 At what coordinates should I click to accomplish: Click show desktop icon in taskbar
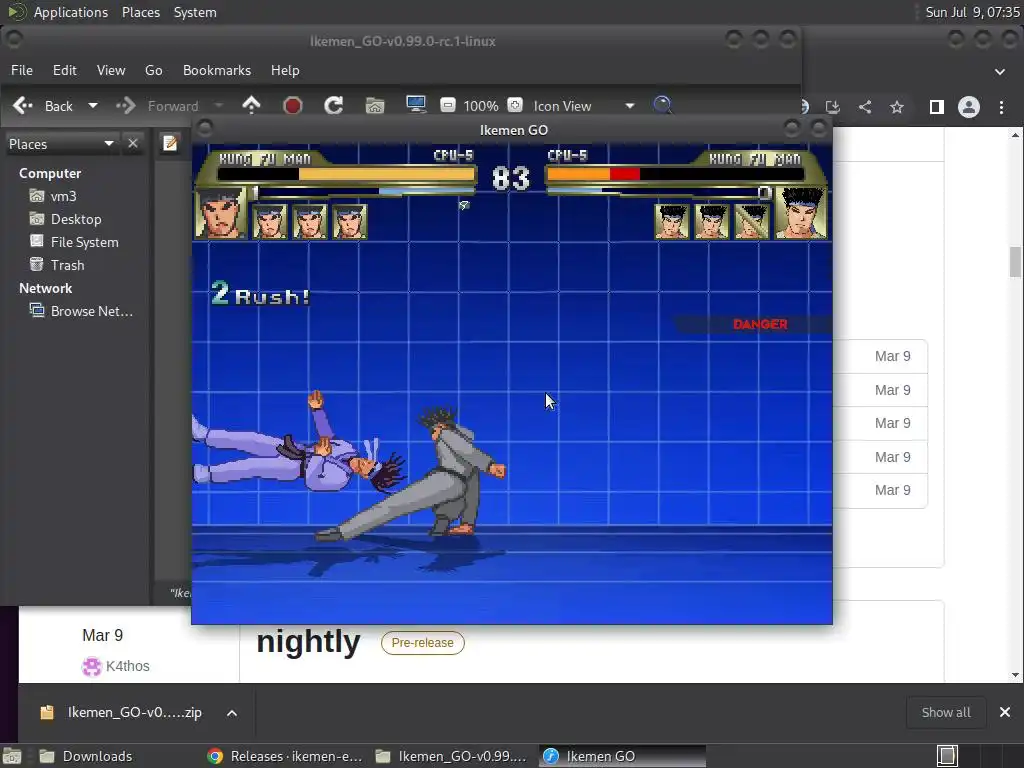[x=12, y=756]
